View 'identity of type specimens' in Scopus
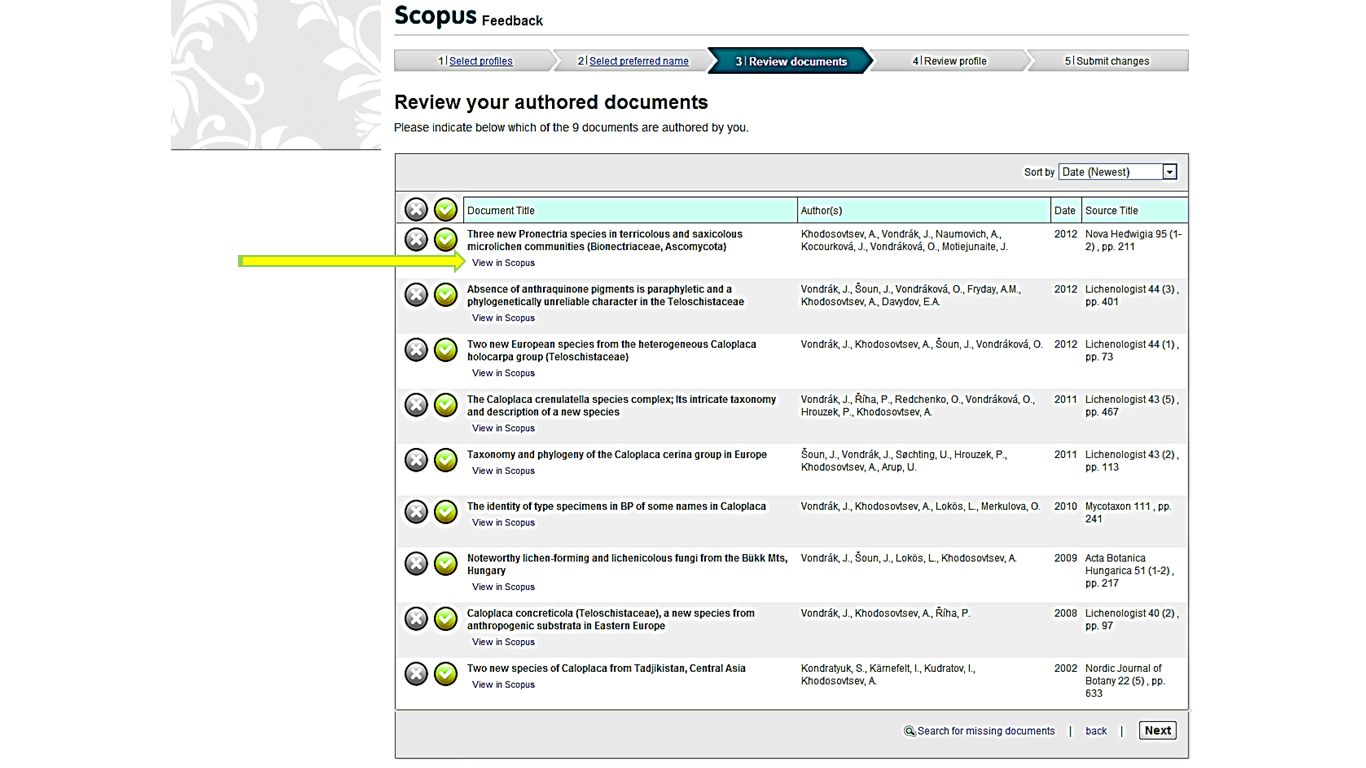 [x=503, y=523]
